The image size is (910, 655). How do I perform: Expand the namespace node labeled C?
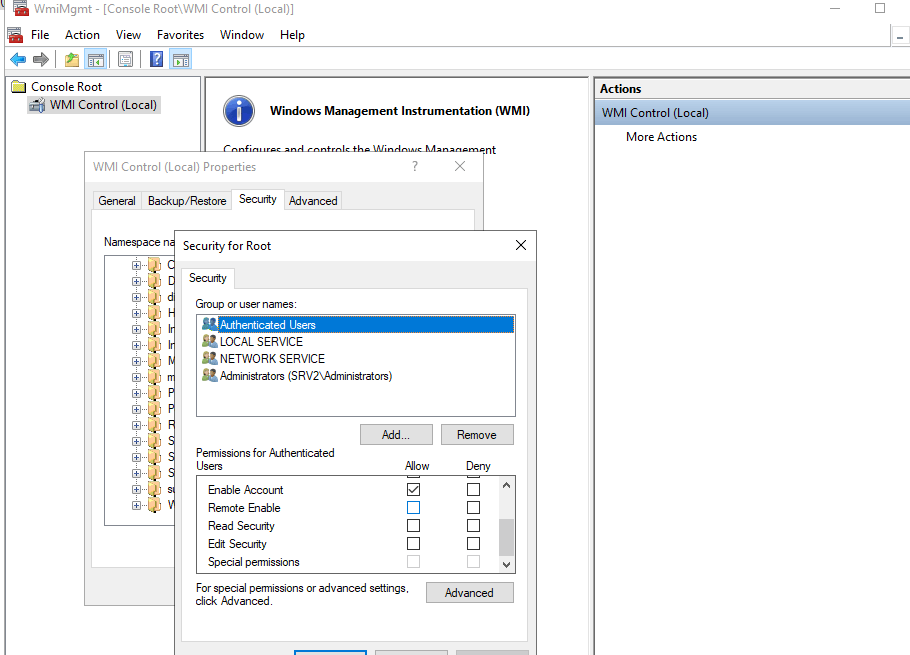[x=136, y=265]
